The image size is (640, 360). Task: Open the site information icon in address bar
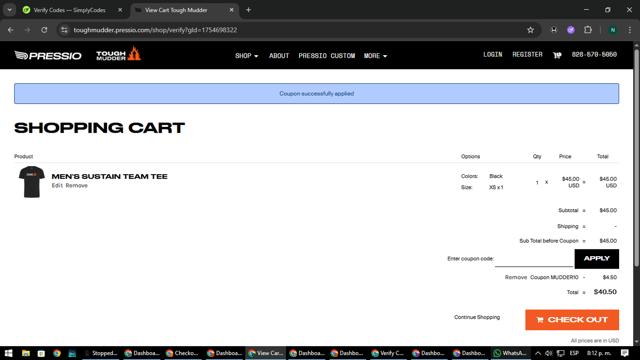click(64, 30)
